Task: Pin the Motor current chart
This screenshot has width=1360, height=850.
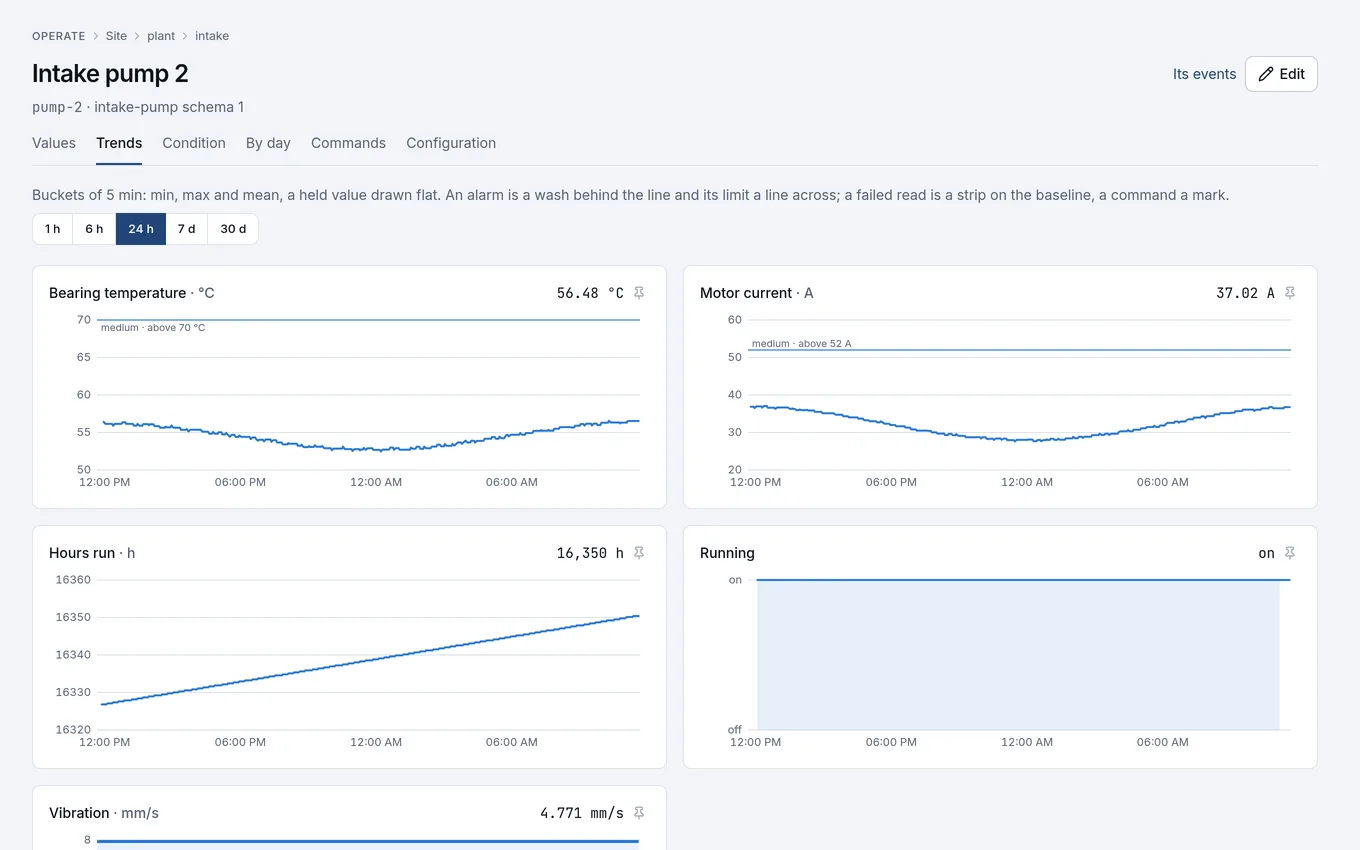Action: coord(1290,293)
